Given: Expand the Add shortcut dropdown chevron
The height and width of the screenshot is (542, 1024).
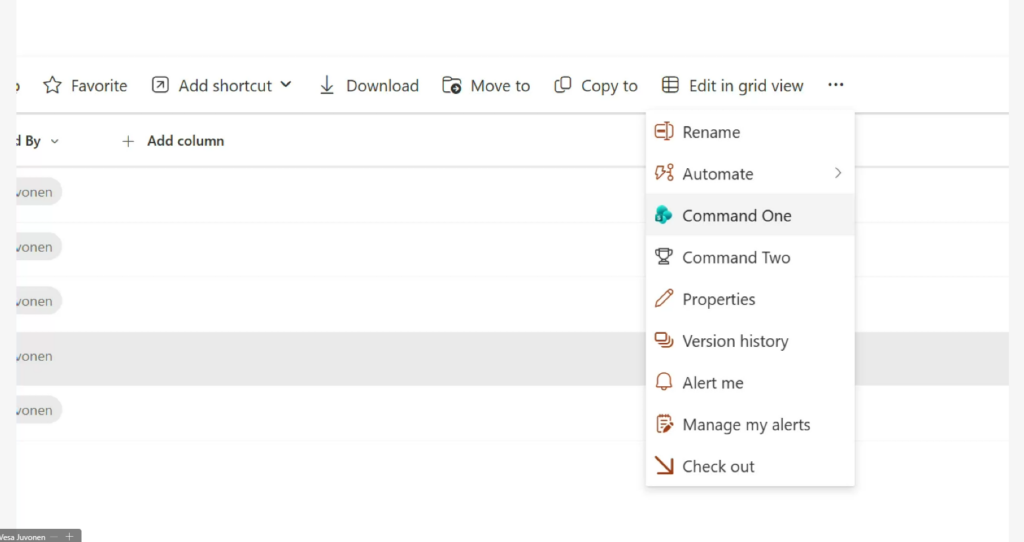Looking at the screenshot, I should pyautogui.click(x=286, y=85).
